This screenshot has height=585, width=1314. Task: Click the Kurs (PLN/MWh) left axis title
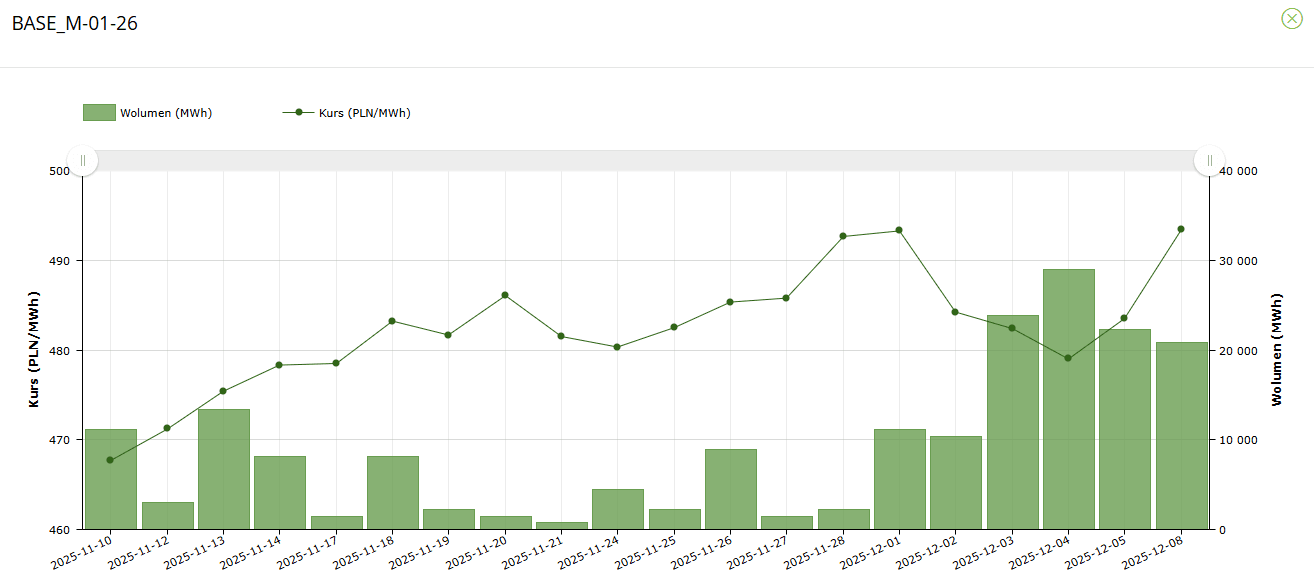click(x=35, y=351)
